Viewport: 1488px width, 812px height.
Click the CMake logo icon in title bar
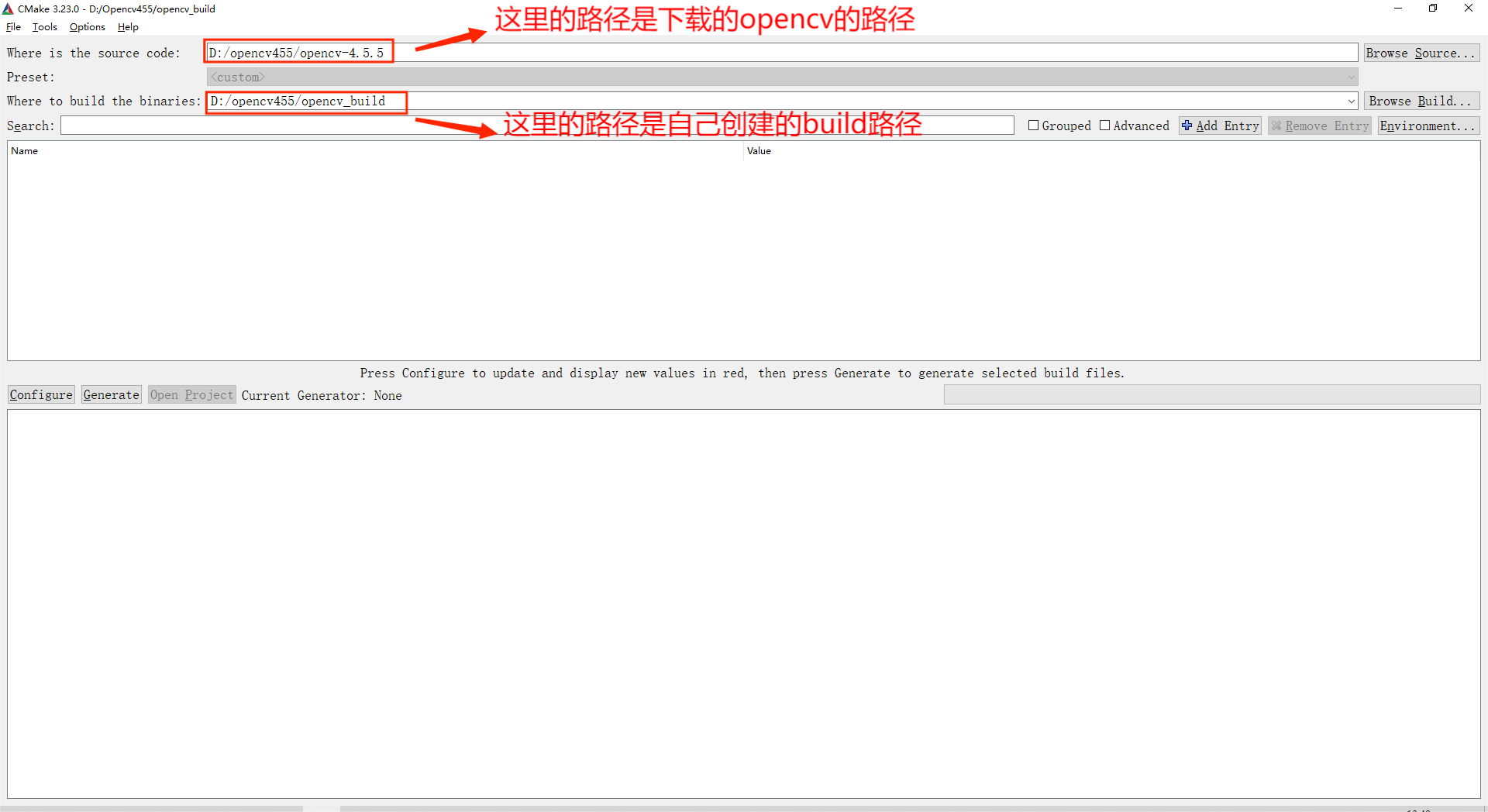tap(8, 9)
